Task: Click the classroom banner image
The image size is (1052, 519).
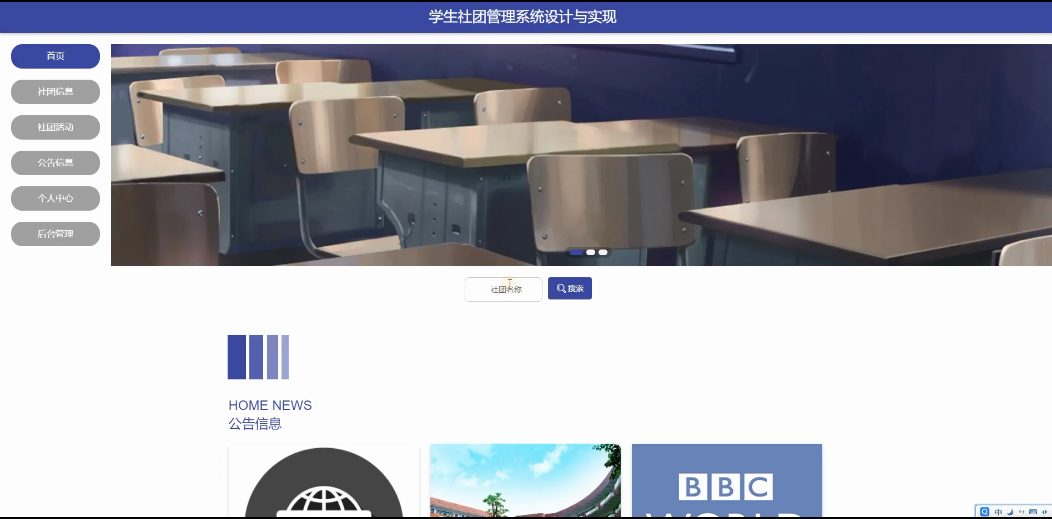Action: point(581,155)
